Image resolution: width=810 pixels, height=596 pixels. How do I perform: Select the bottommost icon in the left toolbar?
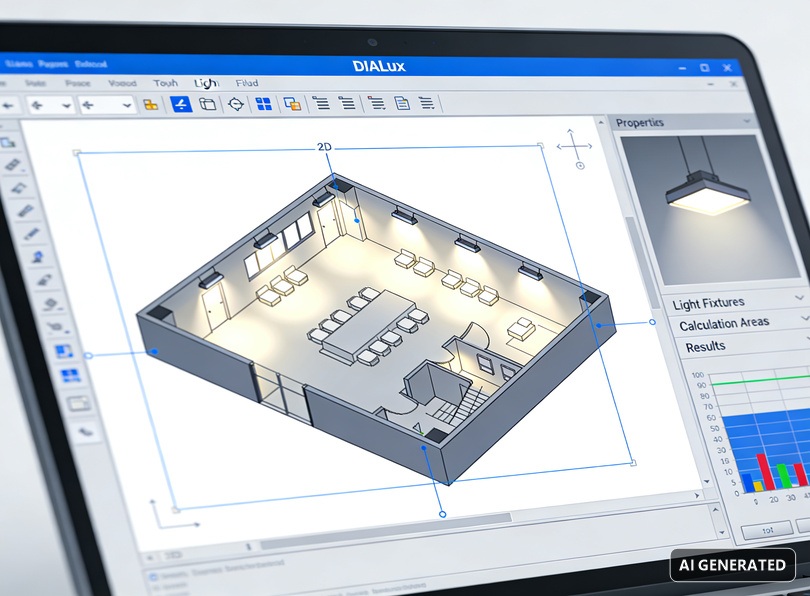tap(86, 430)
